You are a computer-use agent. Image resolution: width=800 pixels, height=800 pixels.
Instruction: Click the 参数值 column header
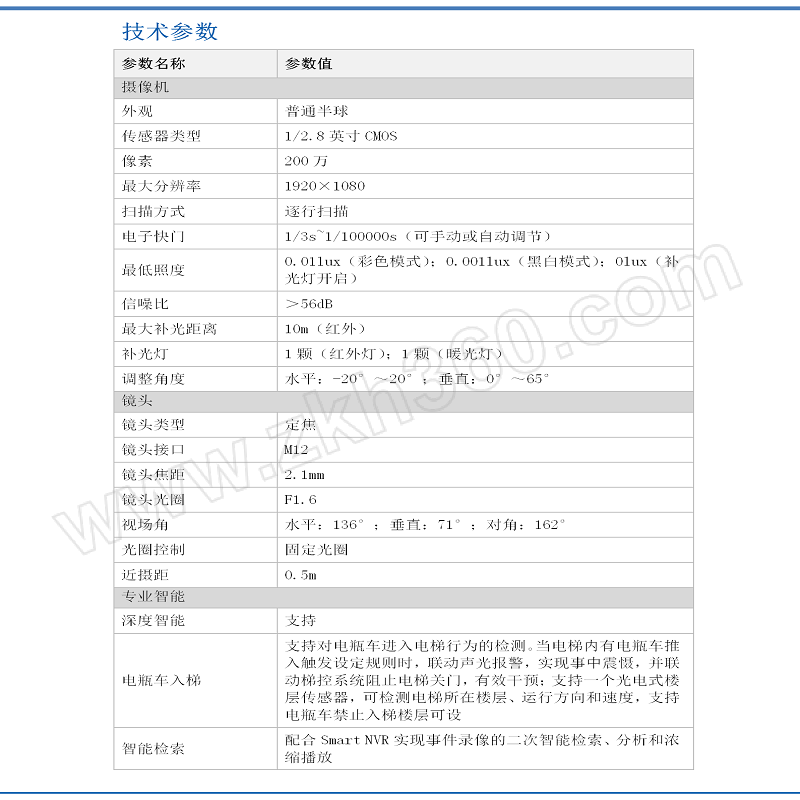[x=309, y=64]
